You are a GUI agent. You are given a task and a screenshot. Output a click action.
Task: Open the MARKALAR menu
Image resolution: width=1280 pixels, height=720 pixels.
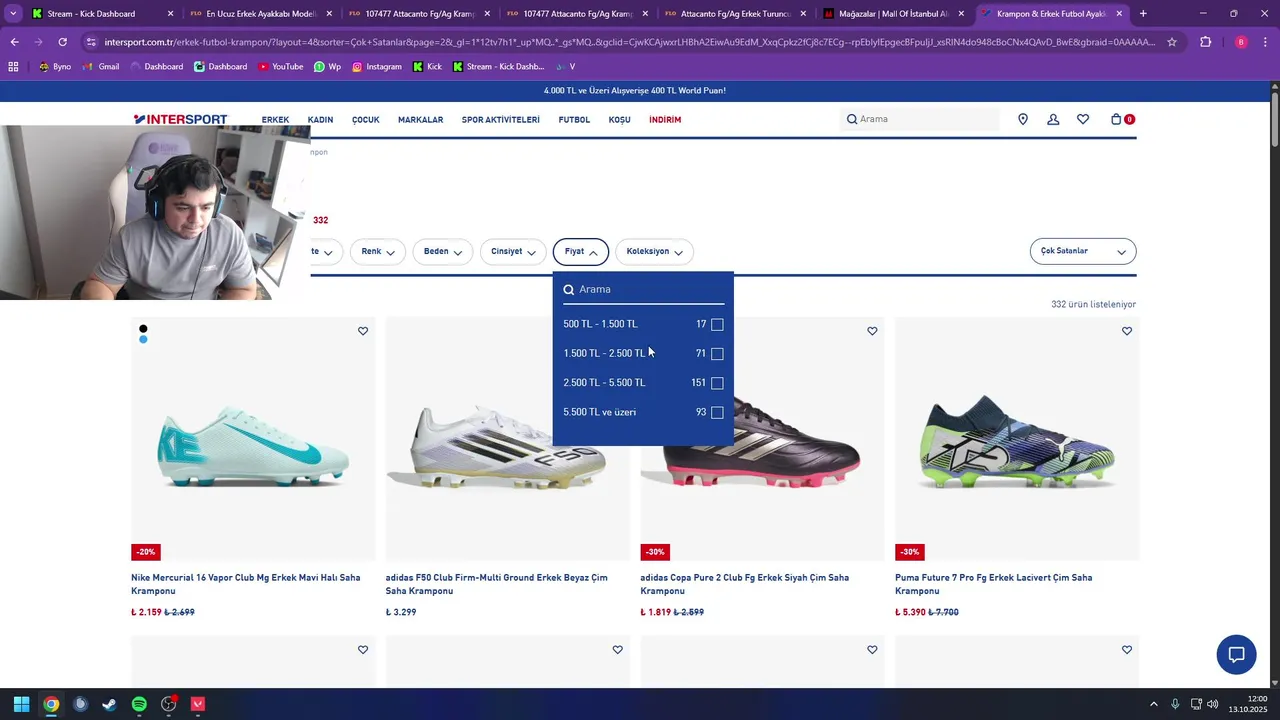click(x=421, y=120)
